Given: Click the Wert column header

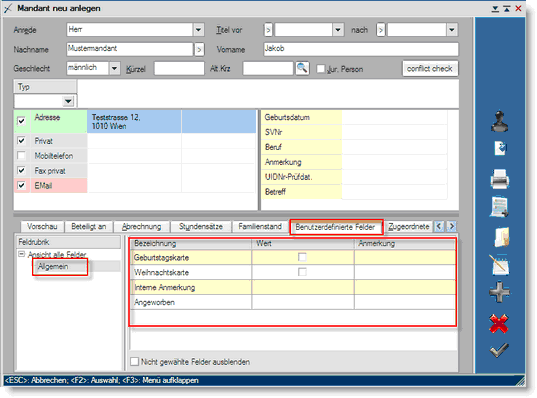Looking at the screenshot, I should point(303,244).
